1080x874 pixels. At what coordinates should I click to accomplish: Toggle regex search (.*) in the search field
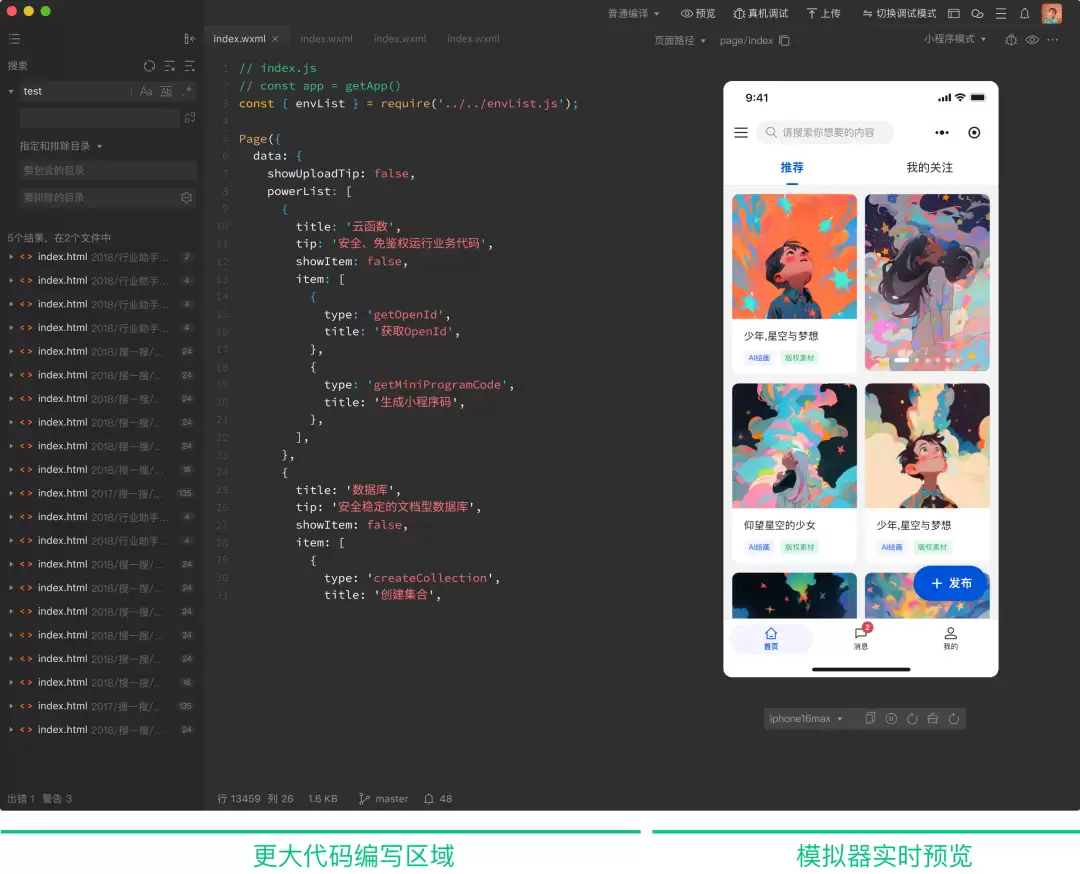pos(185,91)
